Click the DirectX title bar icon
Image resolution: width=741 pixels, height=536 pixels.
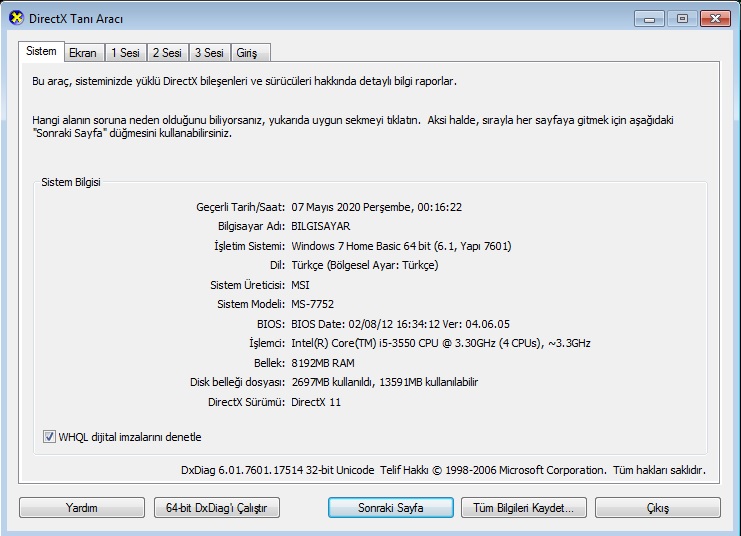tap(17, 18)
